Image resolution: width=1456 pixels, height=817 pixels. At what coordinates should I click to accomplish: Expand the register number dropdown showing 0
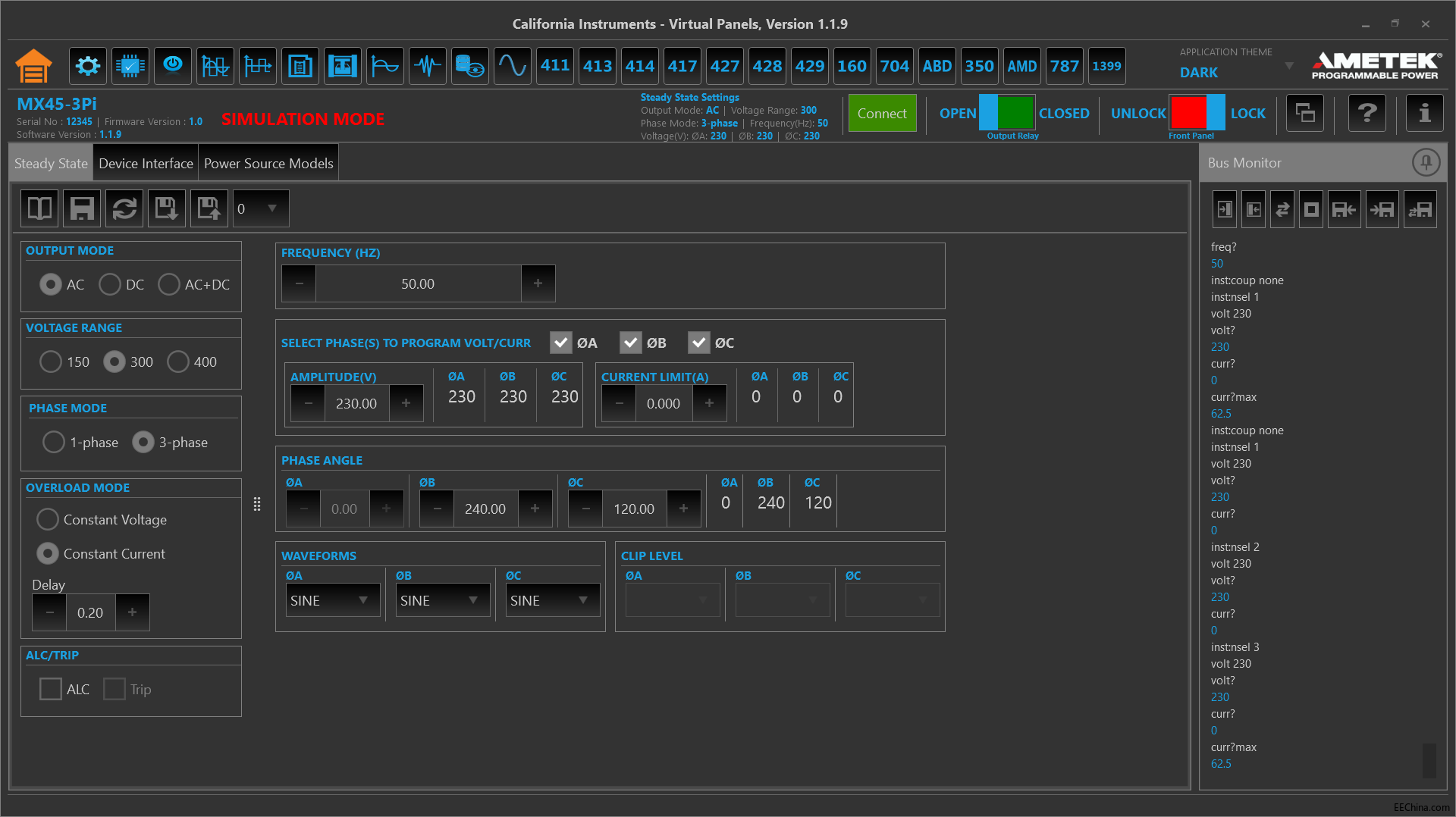pos(261,208)
